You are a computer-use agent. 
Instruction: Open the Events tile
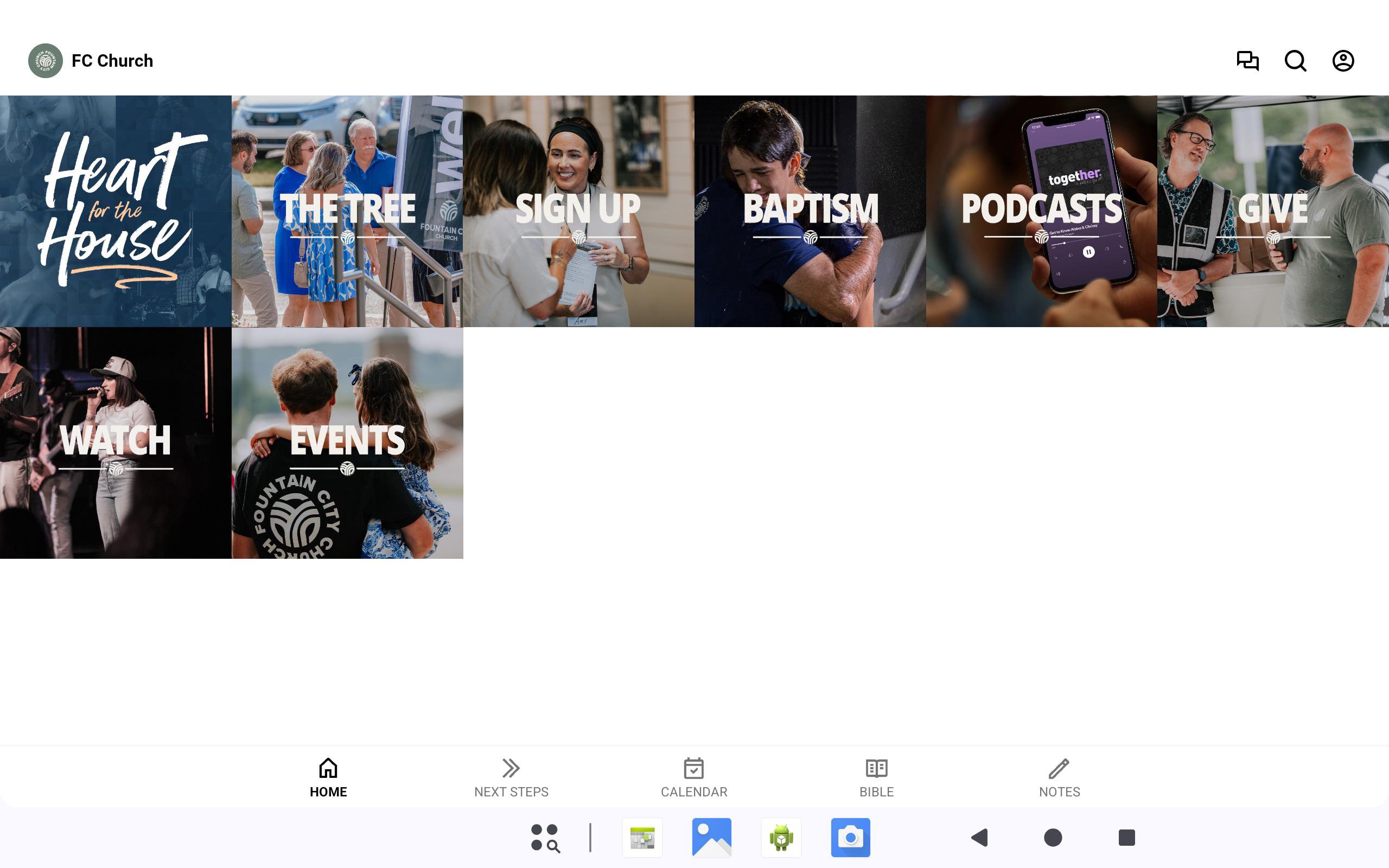coord(347,443)
